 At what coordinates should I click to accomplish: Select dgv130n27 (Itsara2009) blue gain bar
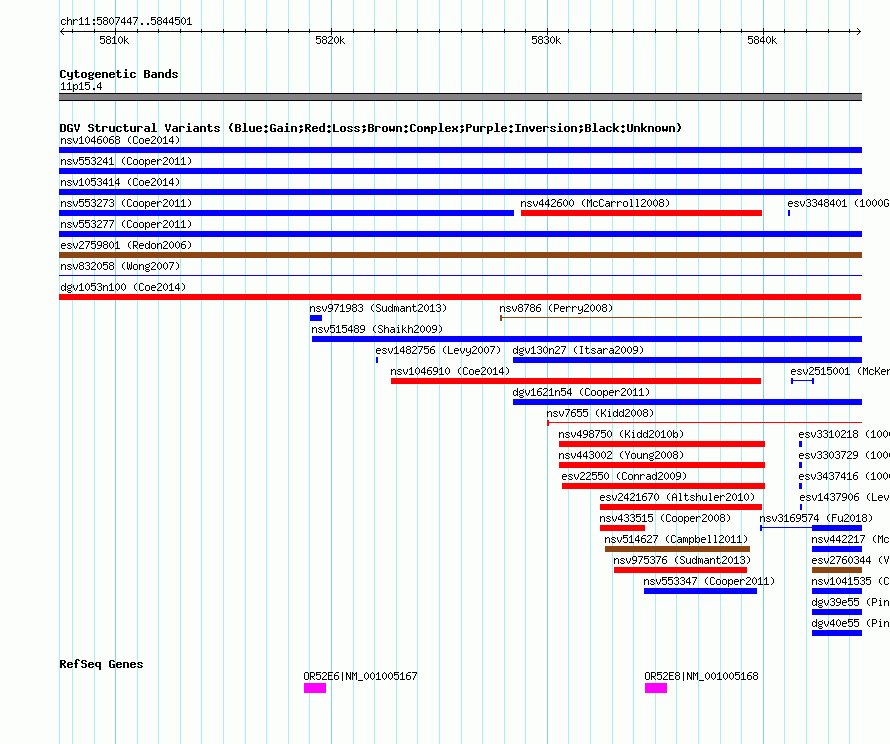(x=687, y=360)
